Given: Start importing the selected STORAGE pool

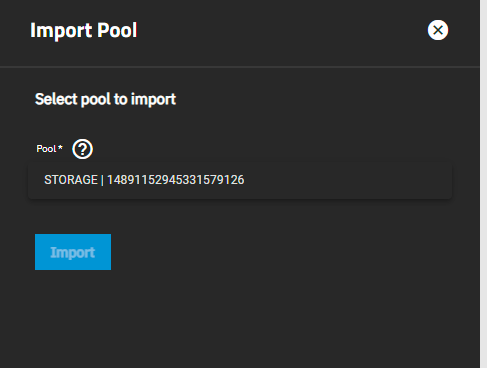Looking at the screenshot, I should (x=73, y=252).
